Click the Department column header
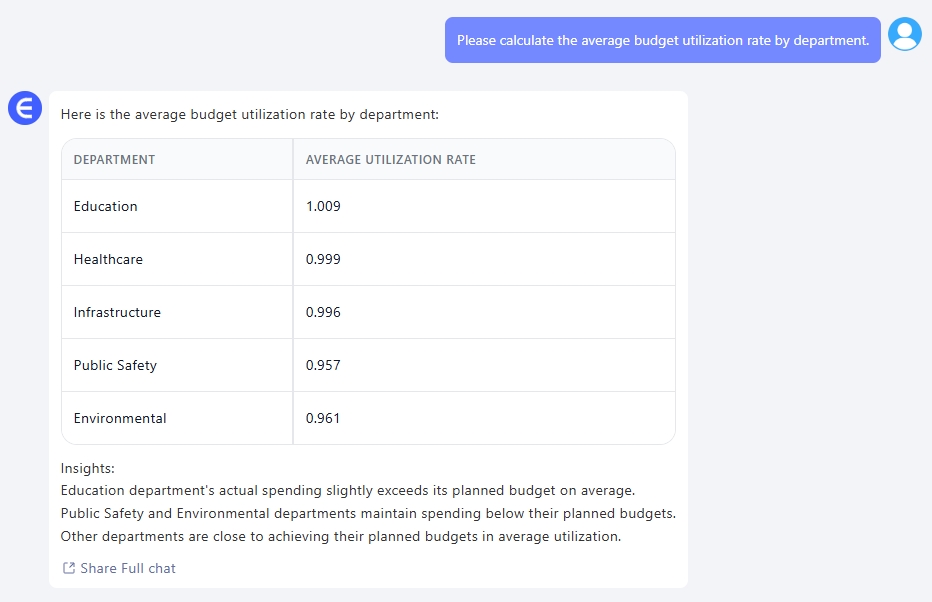 coord(114,159)
